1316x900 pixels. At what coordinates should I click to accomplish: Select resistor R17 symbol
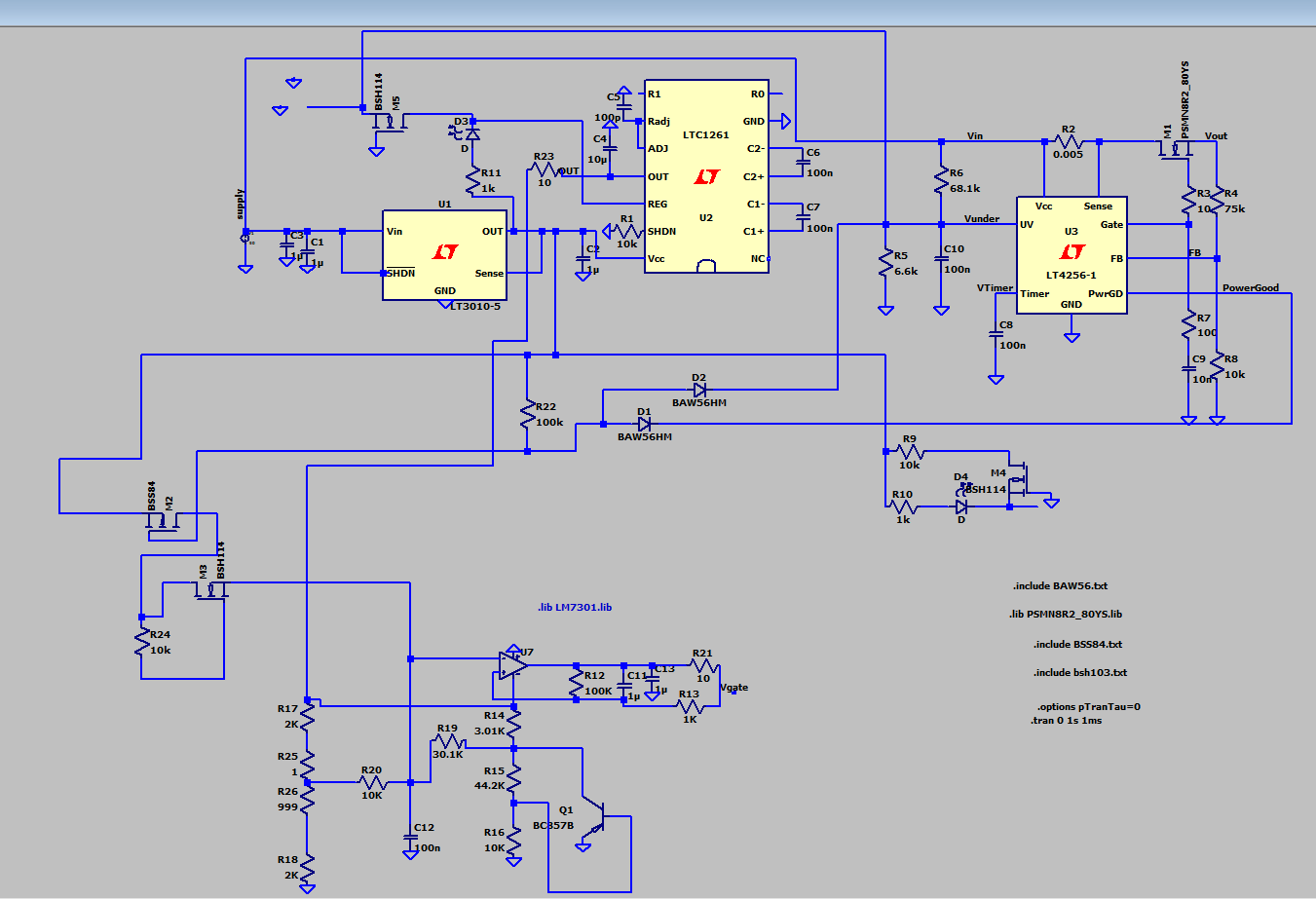[x=307, y=717]
